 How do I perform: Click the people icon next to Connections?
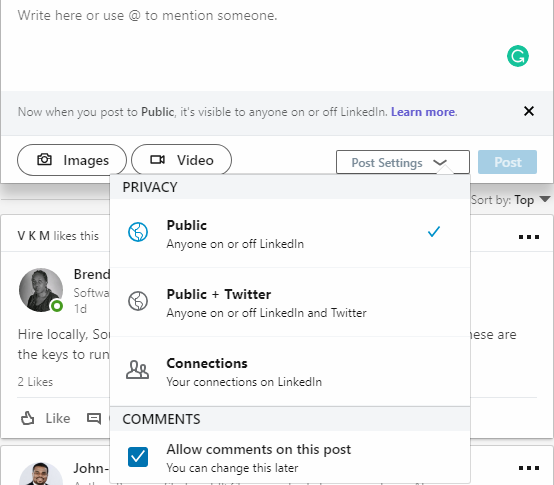[137, 370]
